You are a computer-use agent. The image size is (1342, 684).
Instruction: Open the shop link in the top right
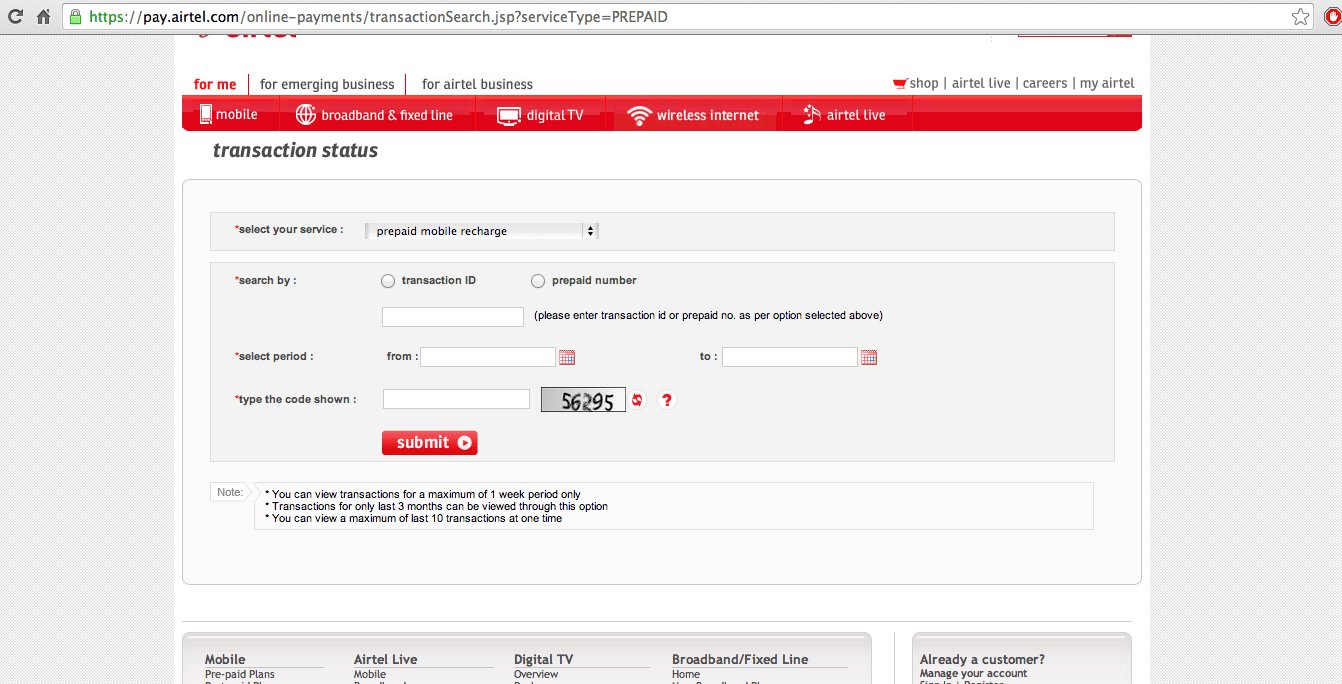[916, 83]
